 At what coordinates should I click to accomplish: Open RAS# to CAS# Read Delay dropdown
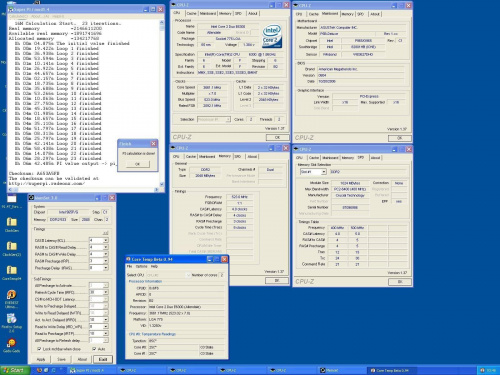coord(106,247)
